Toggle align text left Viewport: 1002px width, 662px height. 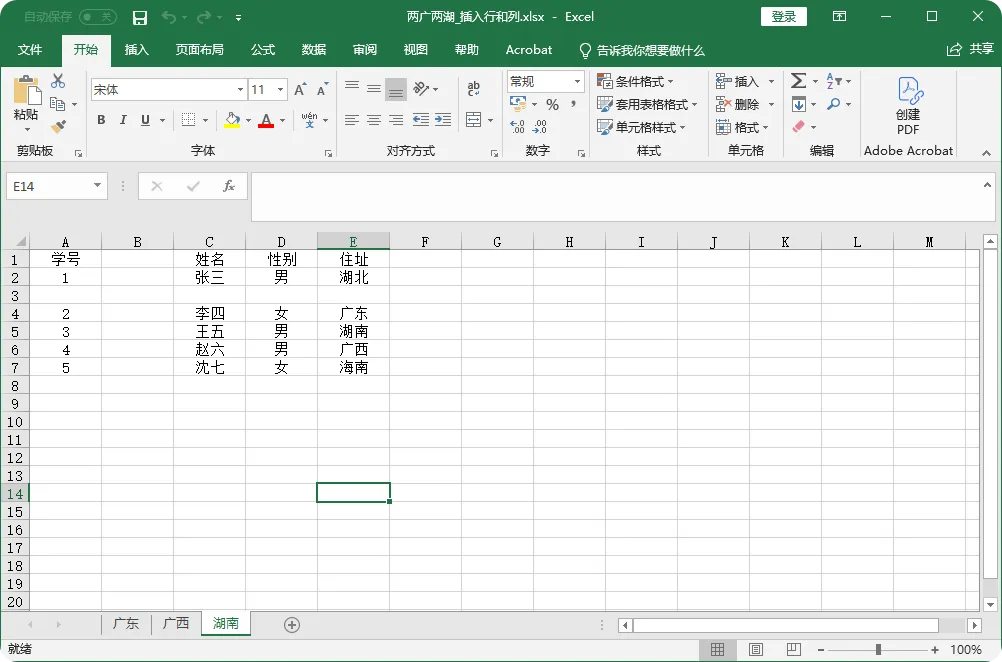coord(351,119)
